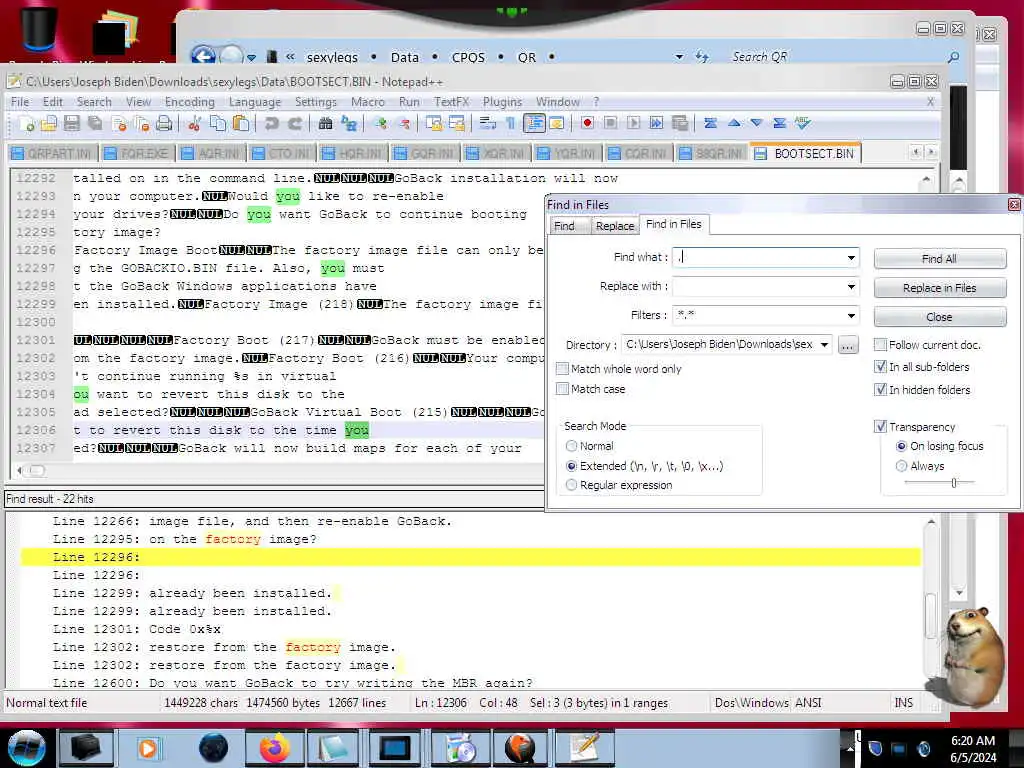
Task: Click Run macro multiple times icon
Action: pos(656,123)
